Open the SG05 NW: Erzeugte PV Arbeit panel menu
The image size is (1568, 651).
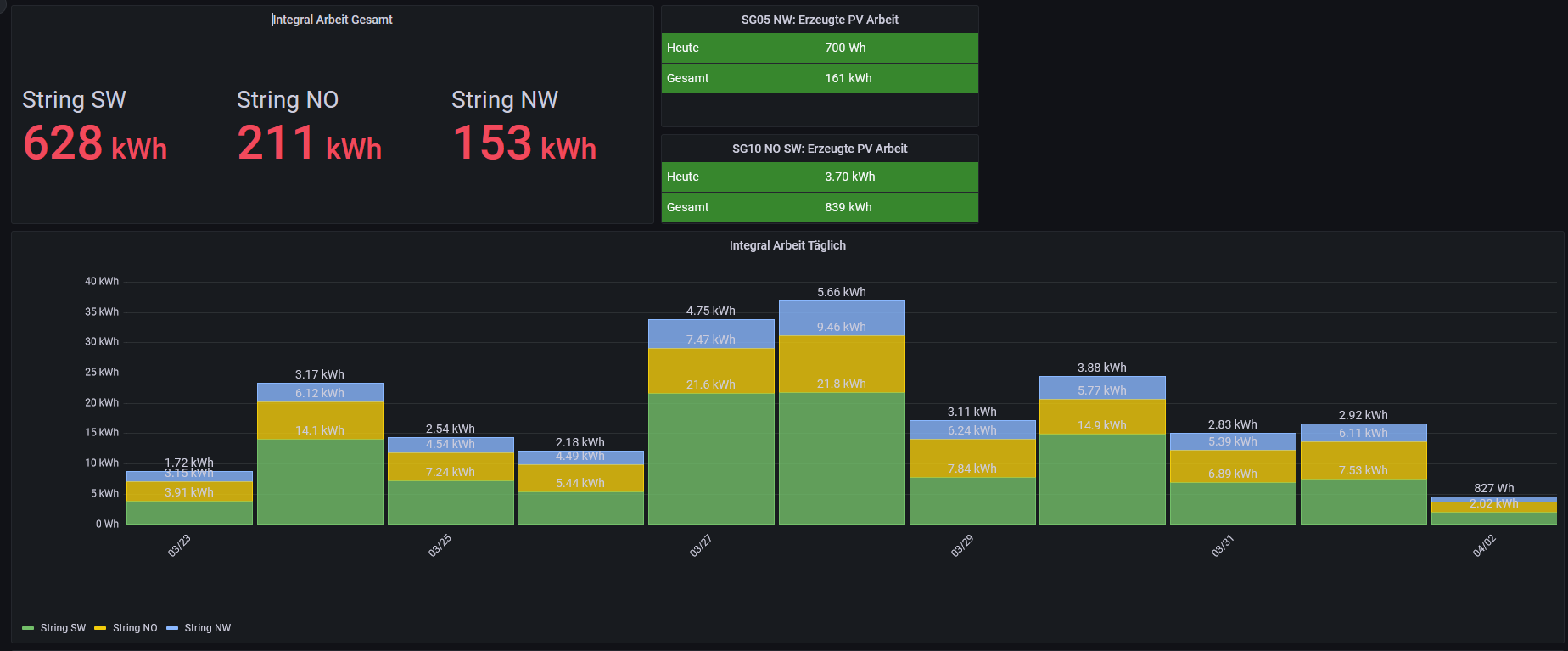click(x=819, y=20)
